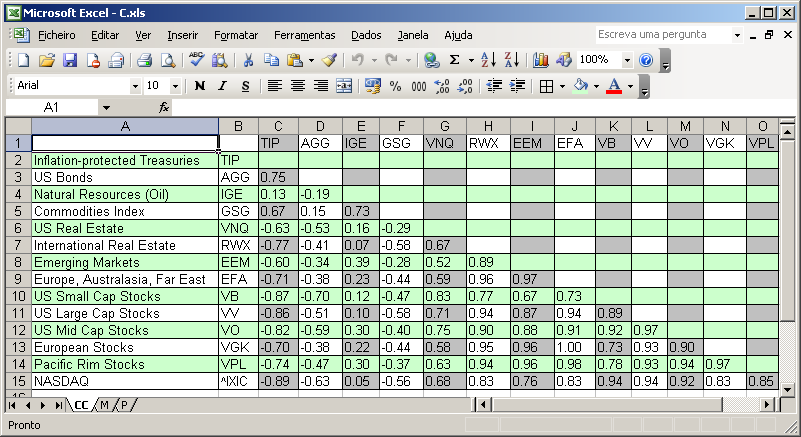Toggle underline formatting (S button)
The width and height of the screenshot is (801, 437).
point(246,86)
